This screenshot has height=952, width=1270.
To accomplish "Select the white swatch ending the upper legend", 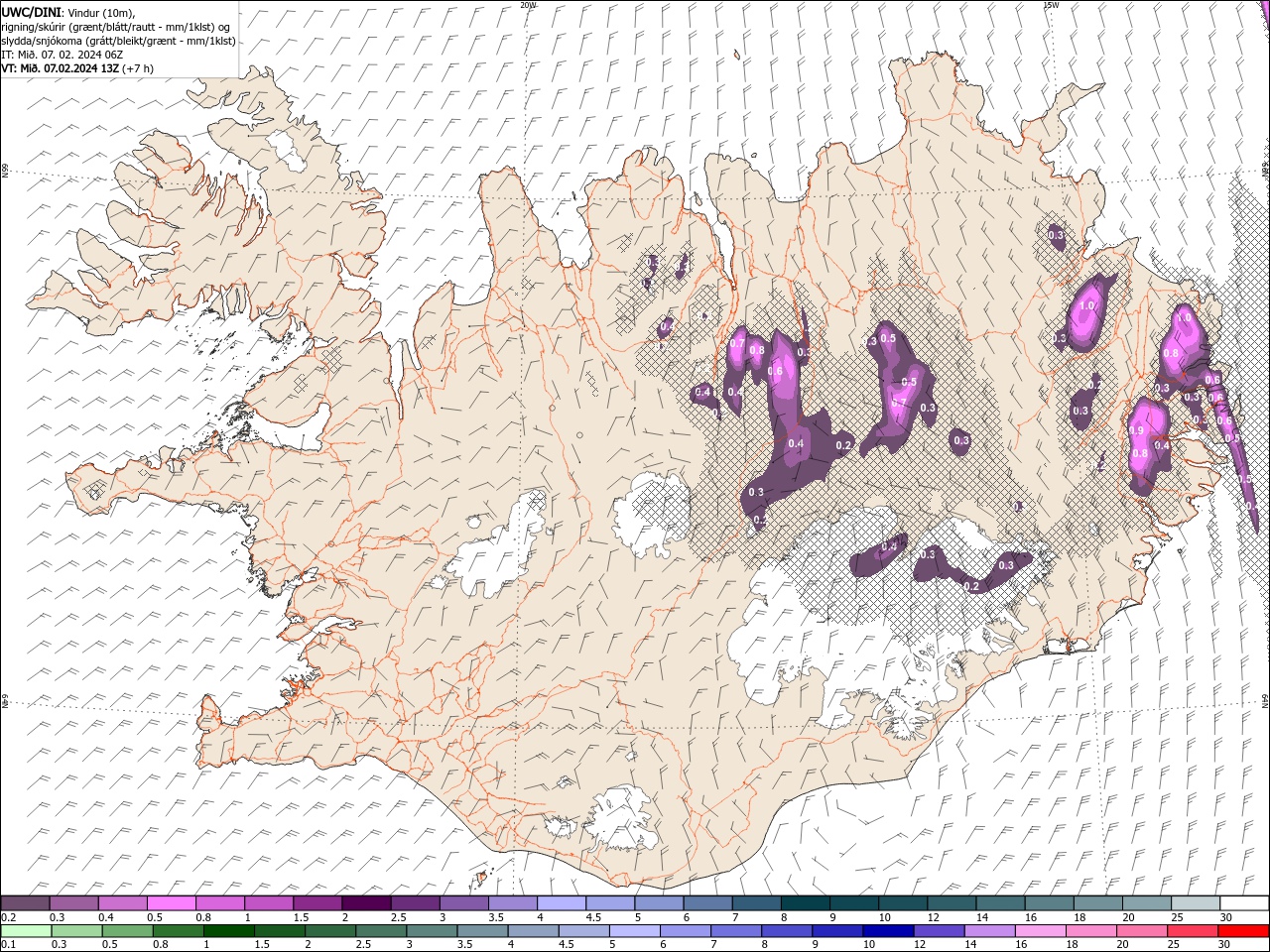I will click(x=1244, y=903).
